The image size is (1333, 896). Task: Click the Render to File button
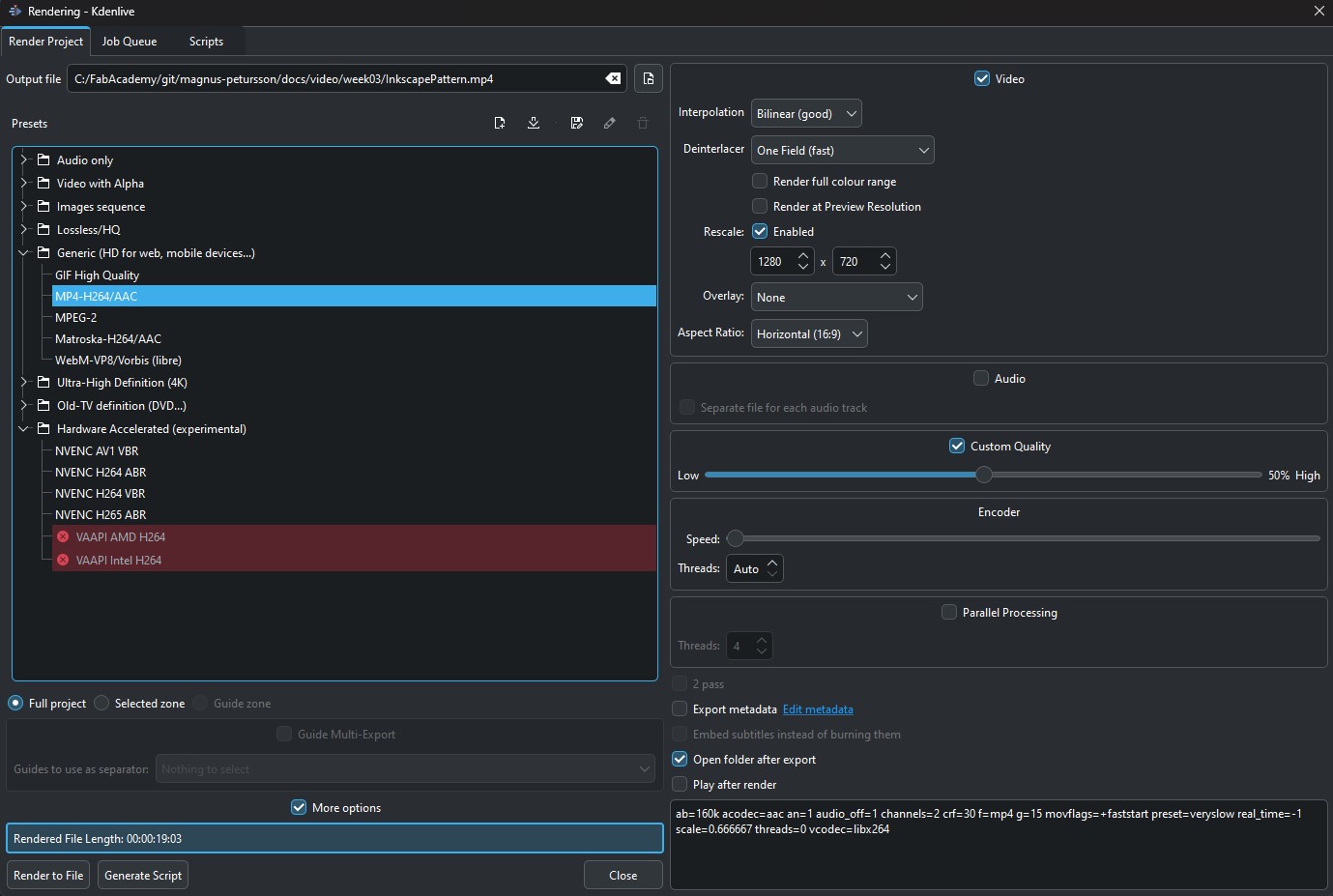point(48,875)
